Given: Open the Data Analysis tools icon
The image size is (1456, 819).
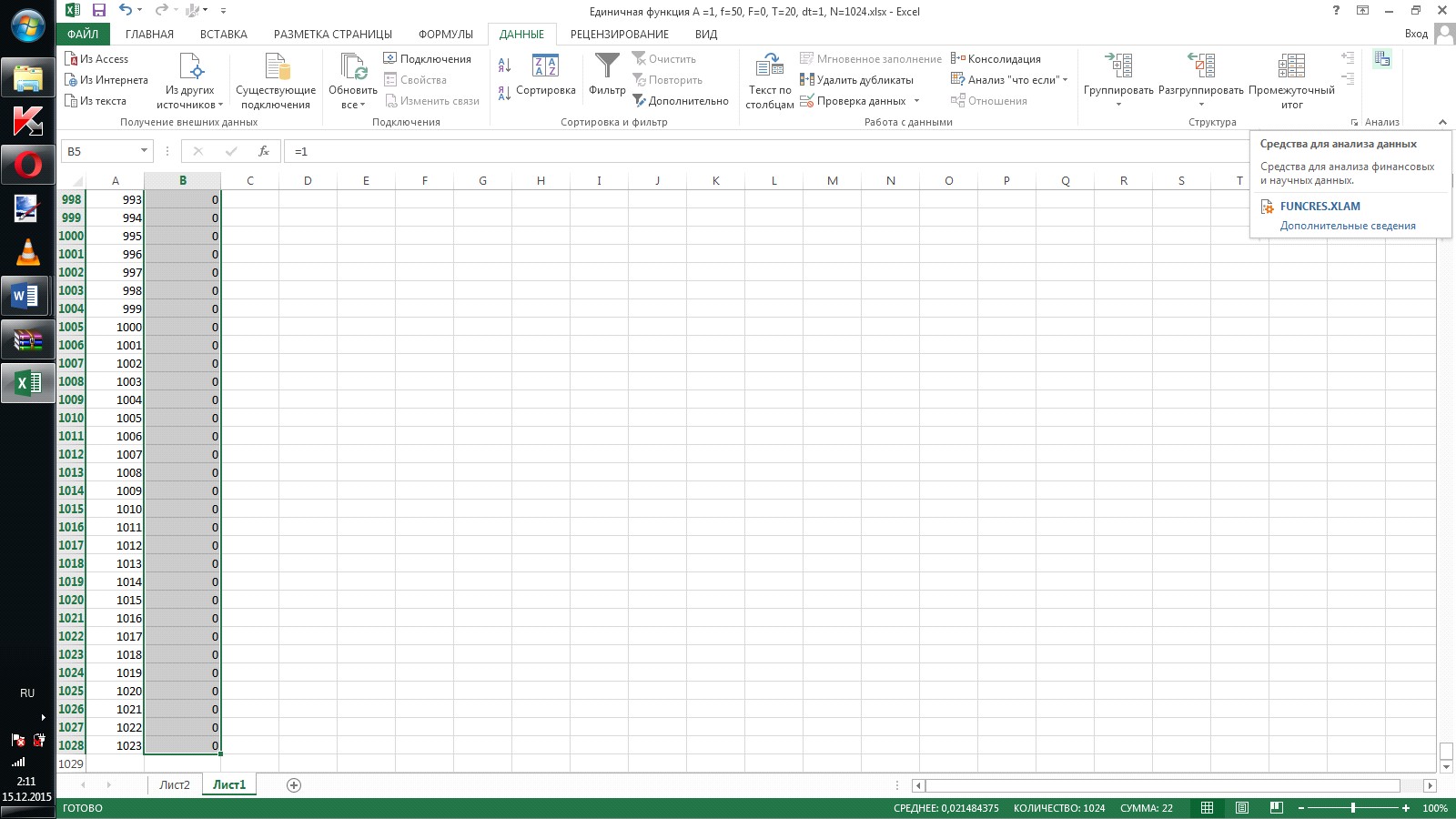Looking at the screenshot, I should coord(1382,59).
